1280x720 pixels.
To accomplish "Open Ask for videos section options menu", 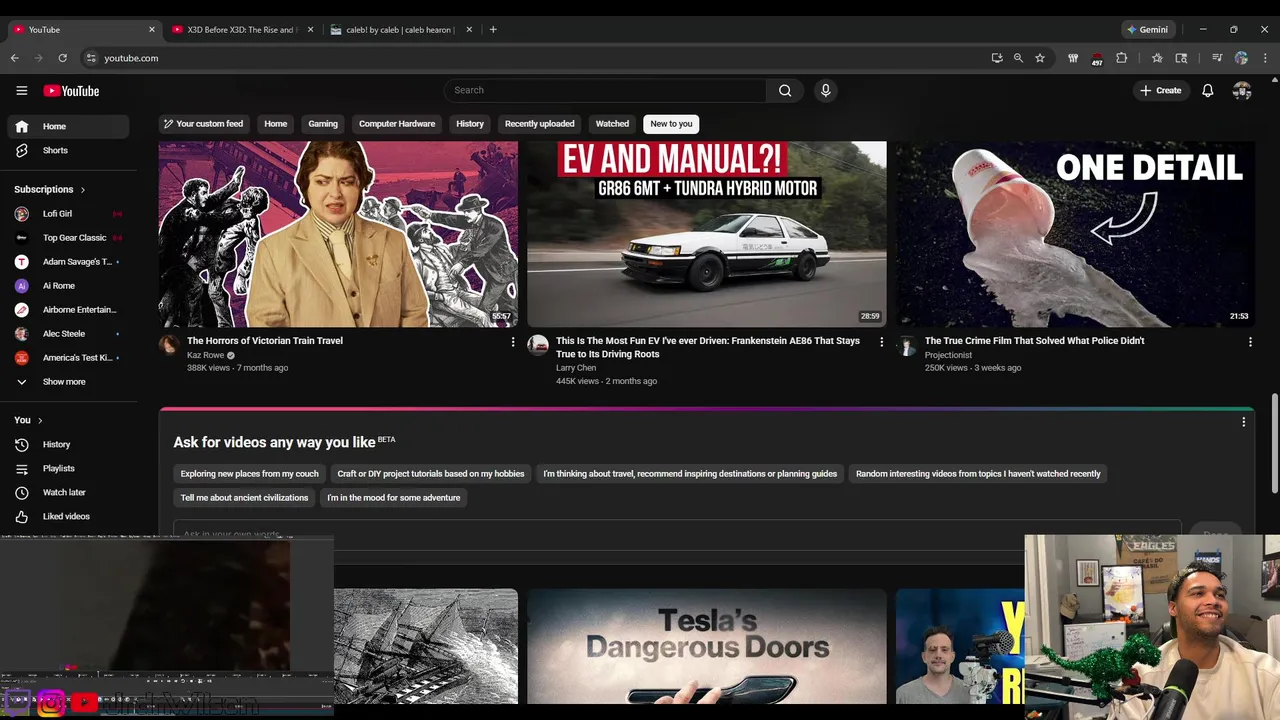I will pyautogui.click(x=1243, y=422).
